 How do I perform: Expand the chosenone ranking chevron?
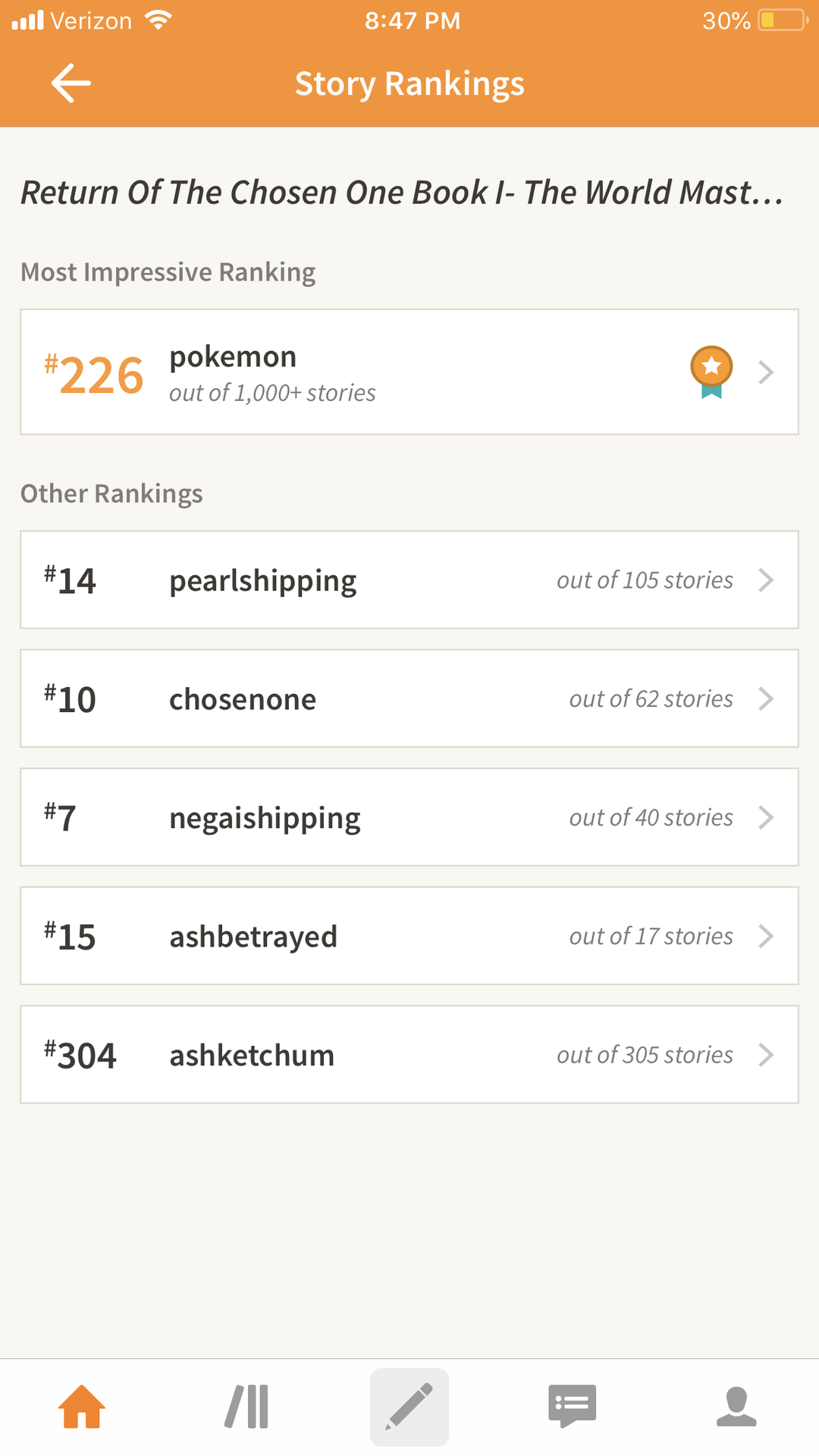[x=766, y=698]
